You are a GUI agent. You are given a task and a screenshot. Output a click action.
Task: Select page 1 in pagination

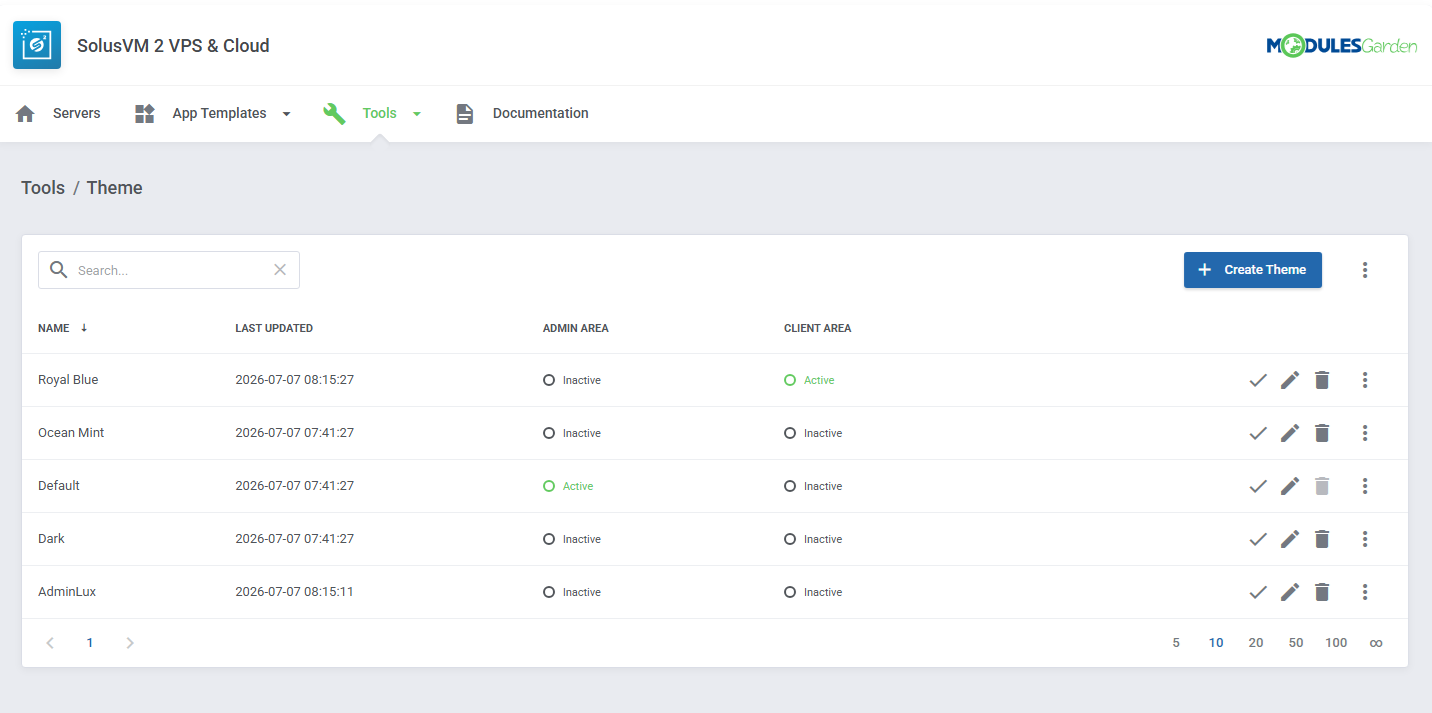[90, 643]
